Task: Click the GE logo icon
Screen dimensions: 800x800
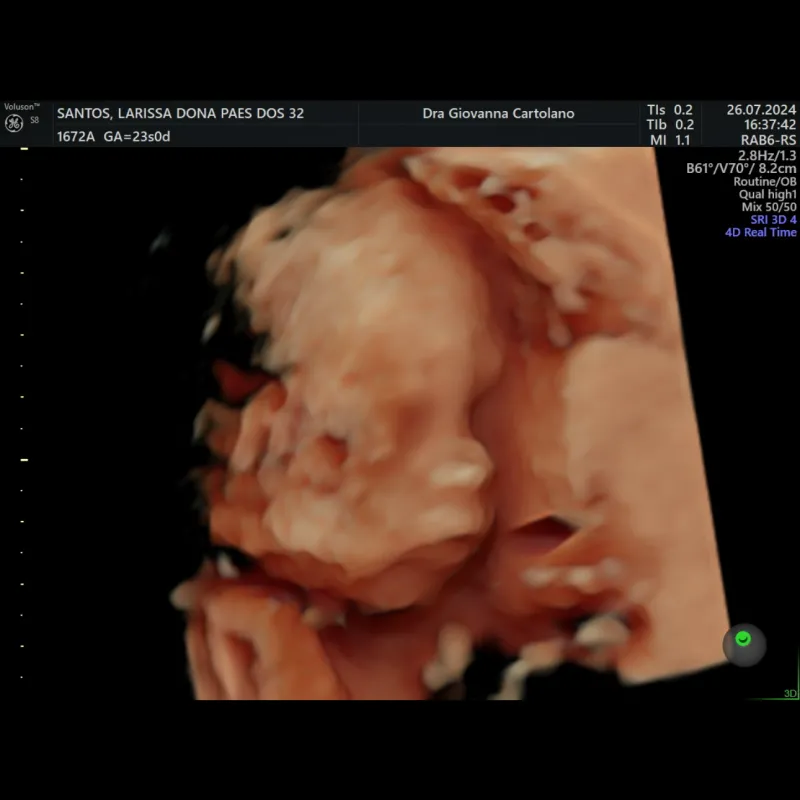Action: coord(14,123)
